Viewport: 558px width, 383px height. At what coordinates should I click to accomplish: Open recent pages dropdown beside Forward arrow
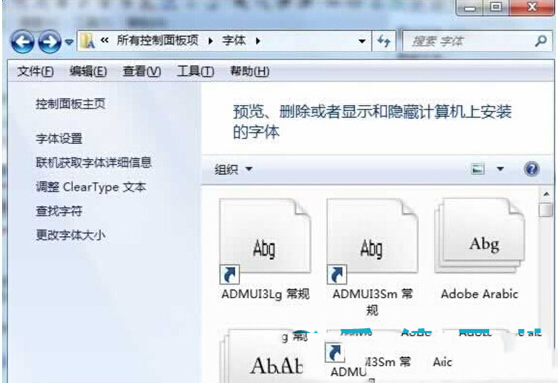[x=69, y=42]
